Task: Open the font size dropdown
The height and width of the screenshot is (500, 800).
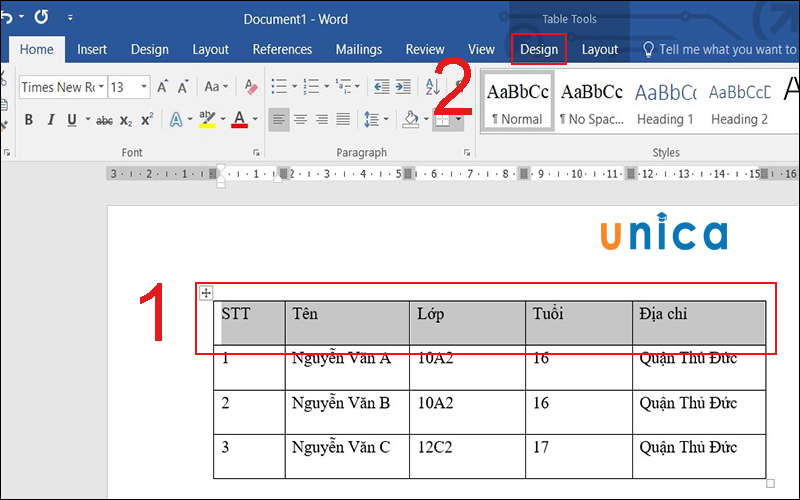Action: pyautogui.click(x=144, y=87)
